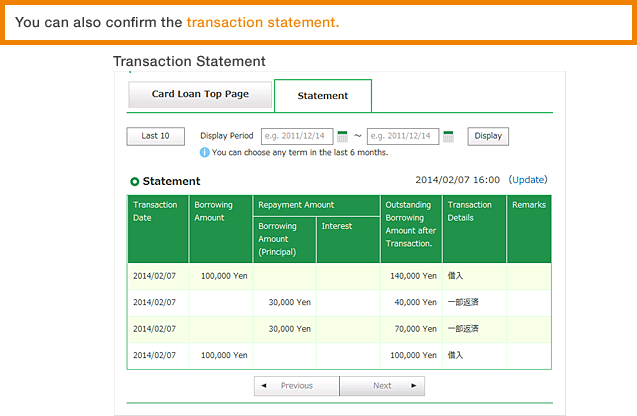Click Repayment Amount column header
The width and height of the screenshot is (637, 416).
pyautogui.click(x=316, y=206)
